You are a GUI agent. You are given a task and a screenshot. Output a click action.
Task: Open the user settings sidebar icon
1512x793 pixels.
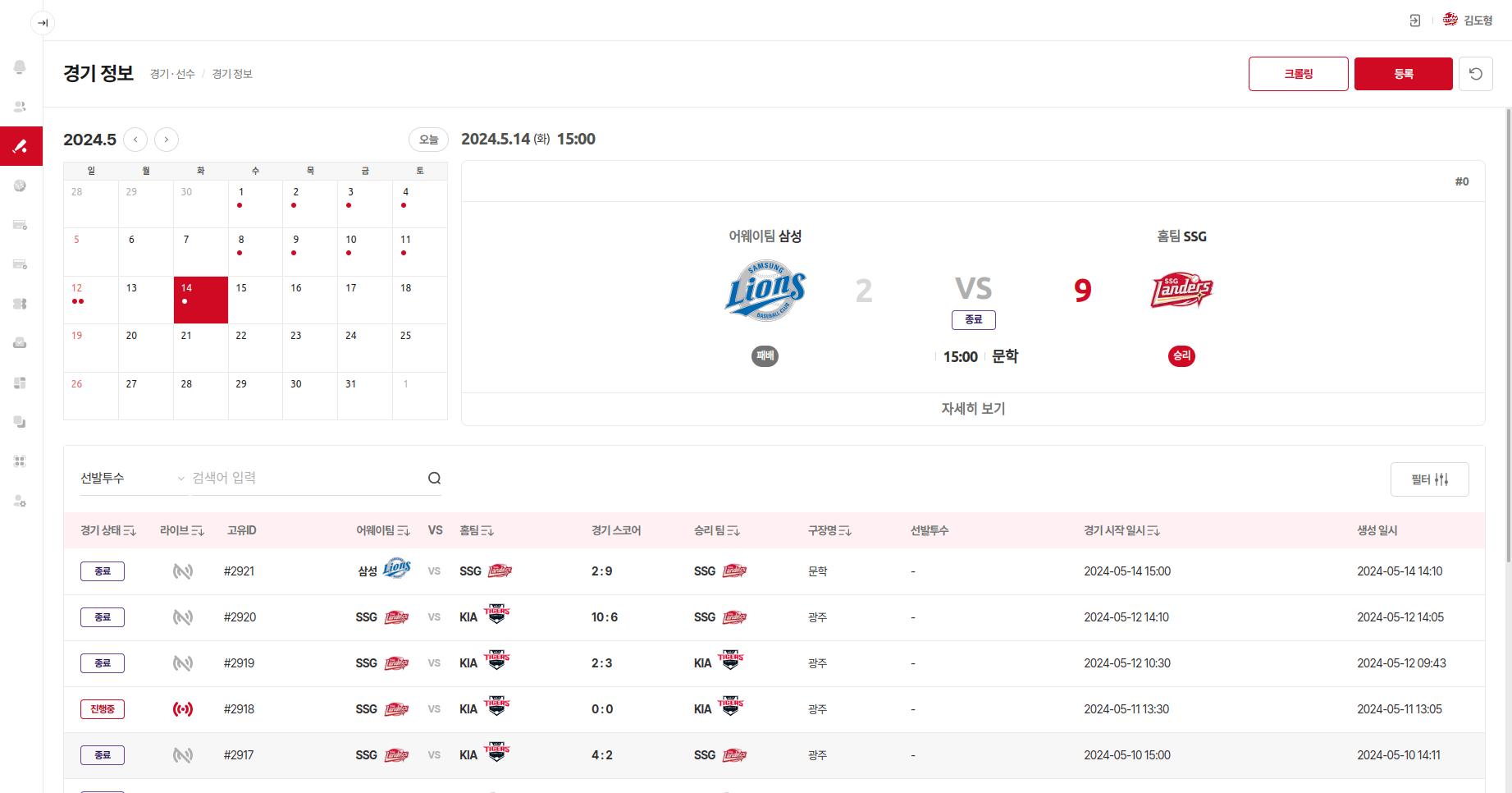pyautogui.click(x=20, y=501)
